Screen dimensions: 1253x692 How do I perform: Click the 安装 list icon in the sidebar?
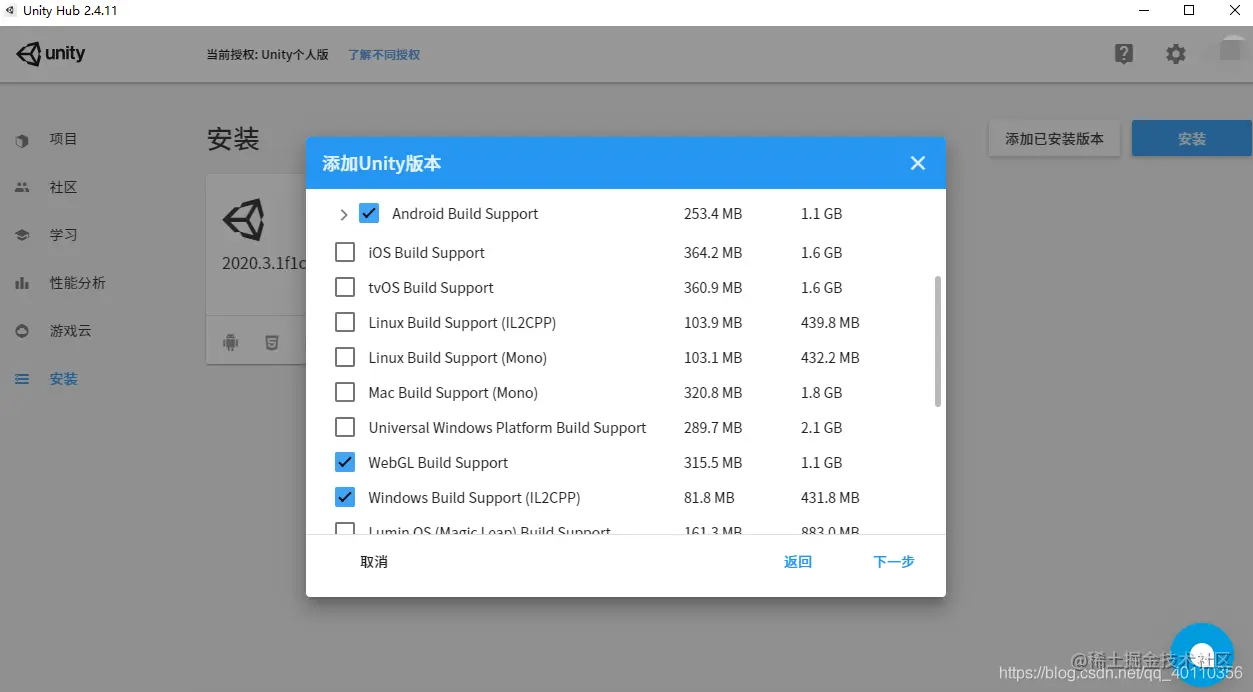click(22, 379)
